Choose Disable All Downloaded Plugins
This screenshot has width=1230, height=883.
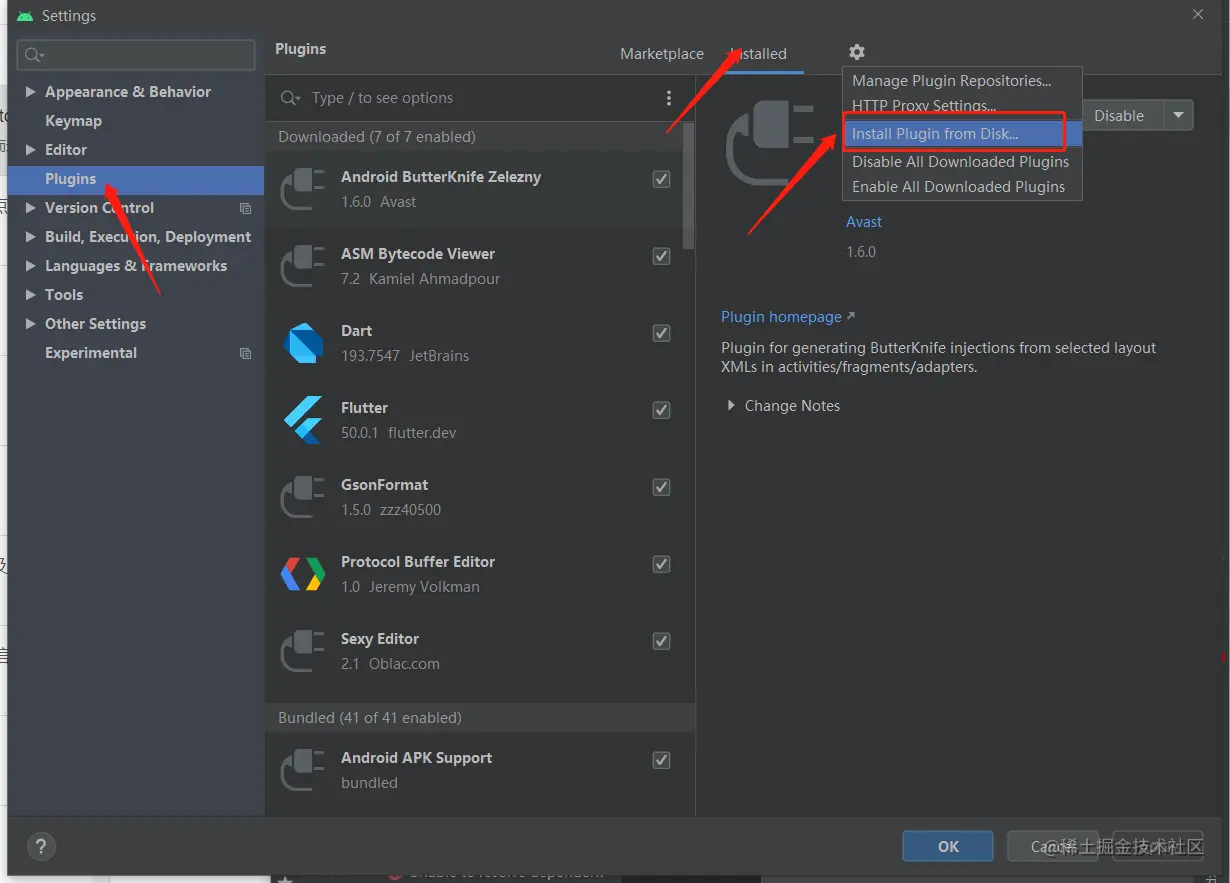click(x=962, y=162)
